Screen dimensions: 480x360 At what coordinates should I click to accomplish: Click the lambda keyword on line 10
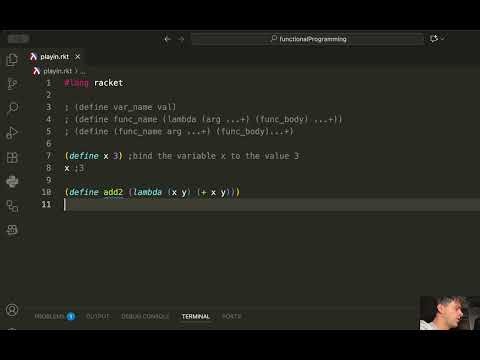tap(147, 192)
